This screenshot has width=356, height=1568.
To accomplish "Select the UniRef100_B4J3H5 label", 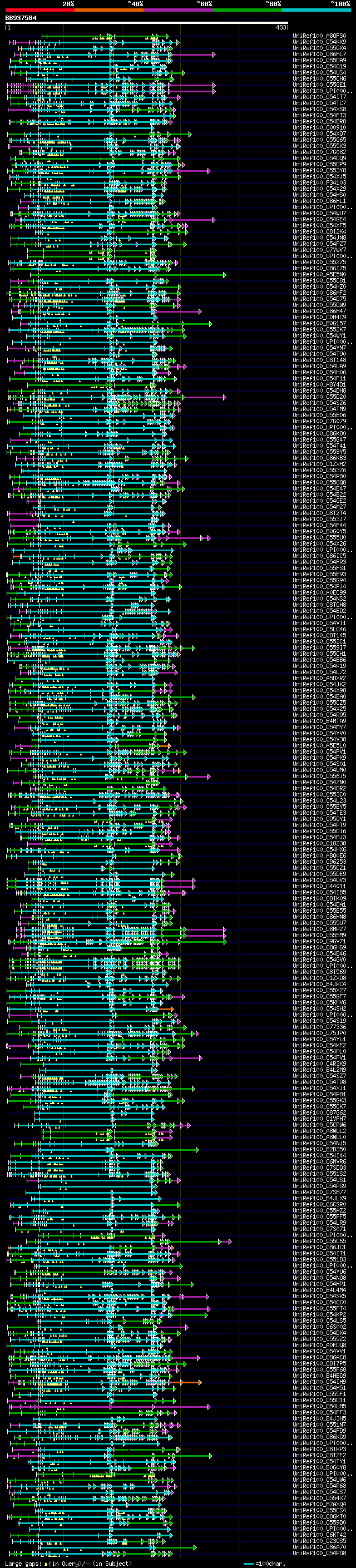I will click(319, 1418).
